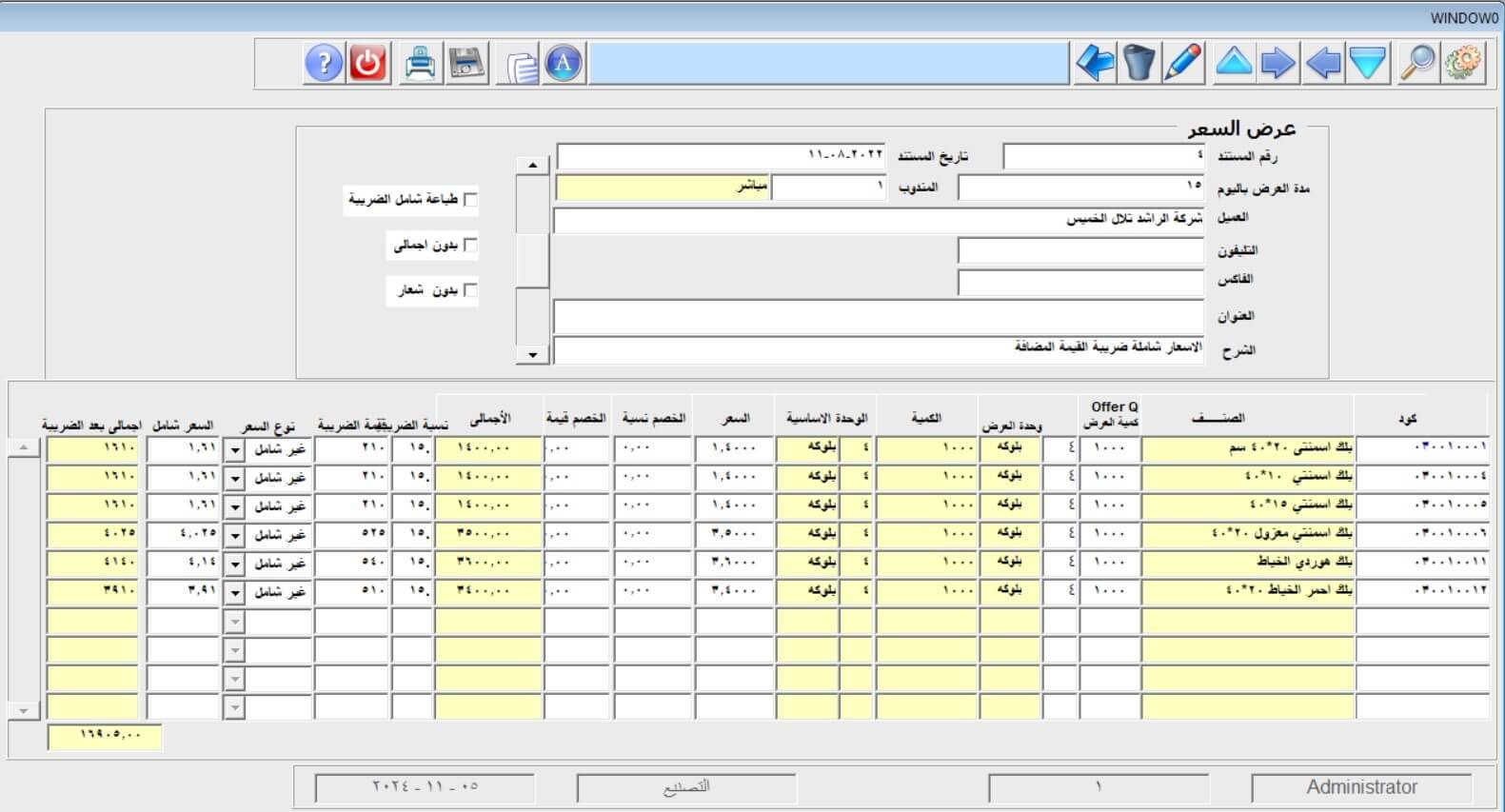Click the blue question mark help icon

pyautogui.click(x=324, y=64)
